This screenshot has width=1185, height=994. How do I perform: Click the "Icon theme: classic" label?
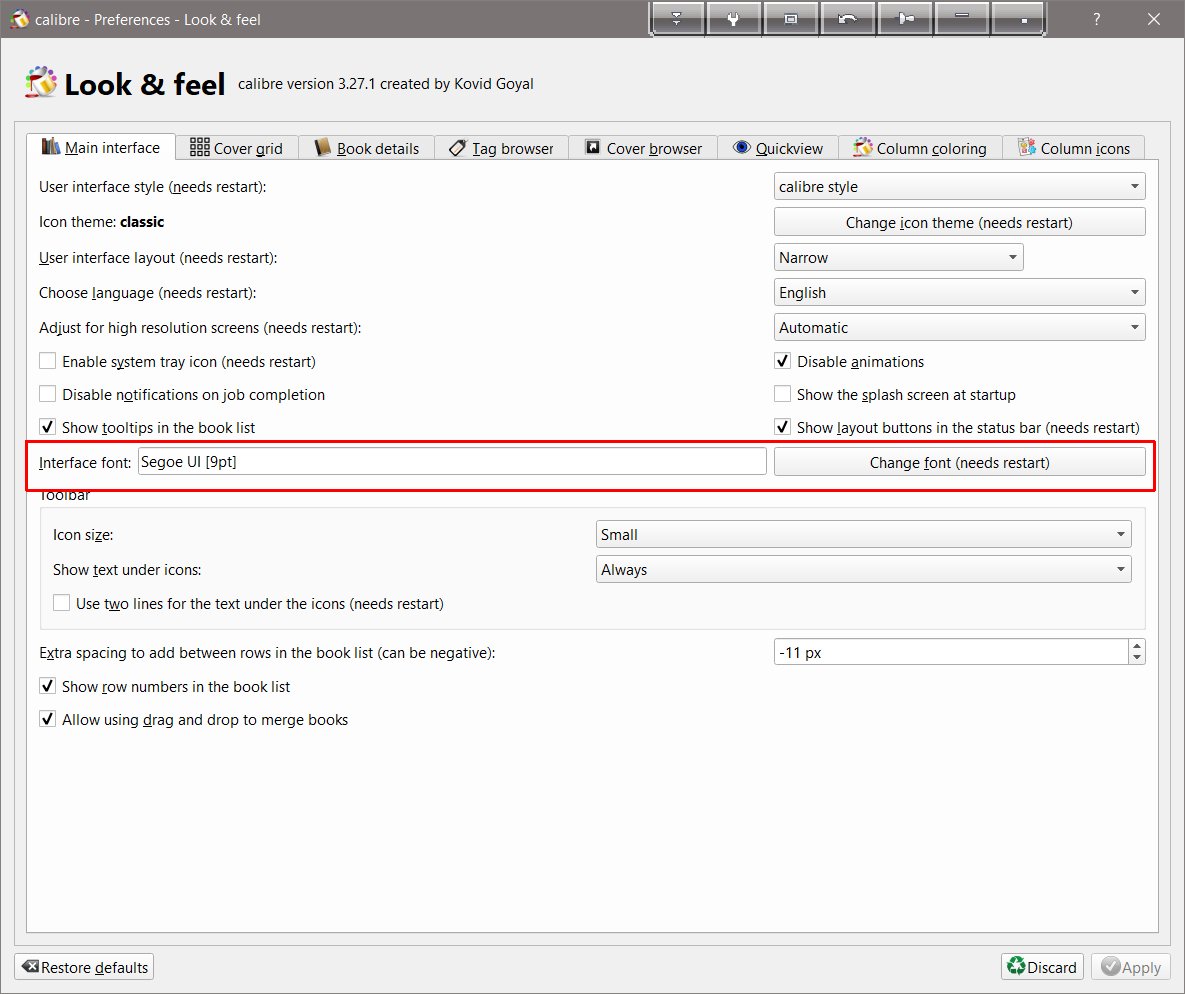click(x=101, y=221)
